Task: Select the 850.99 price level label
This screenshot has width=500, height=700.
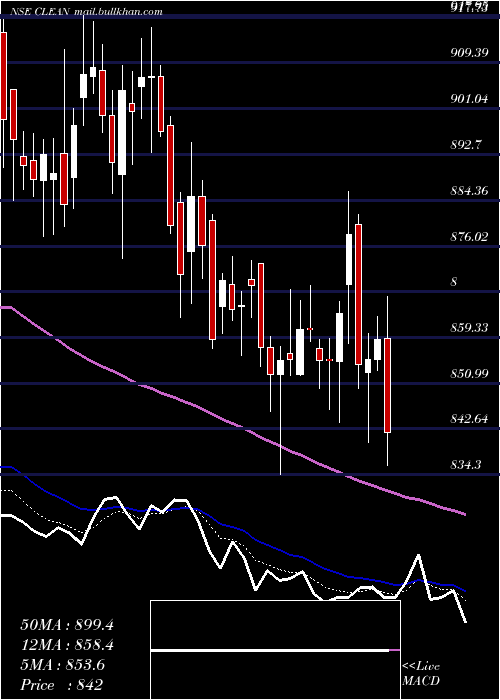Action: pyautogui.click(x=469, y=374)
